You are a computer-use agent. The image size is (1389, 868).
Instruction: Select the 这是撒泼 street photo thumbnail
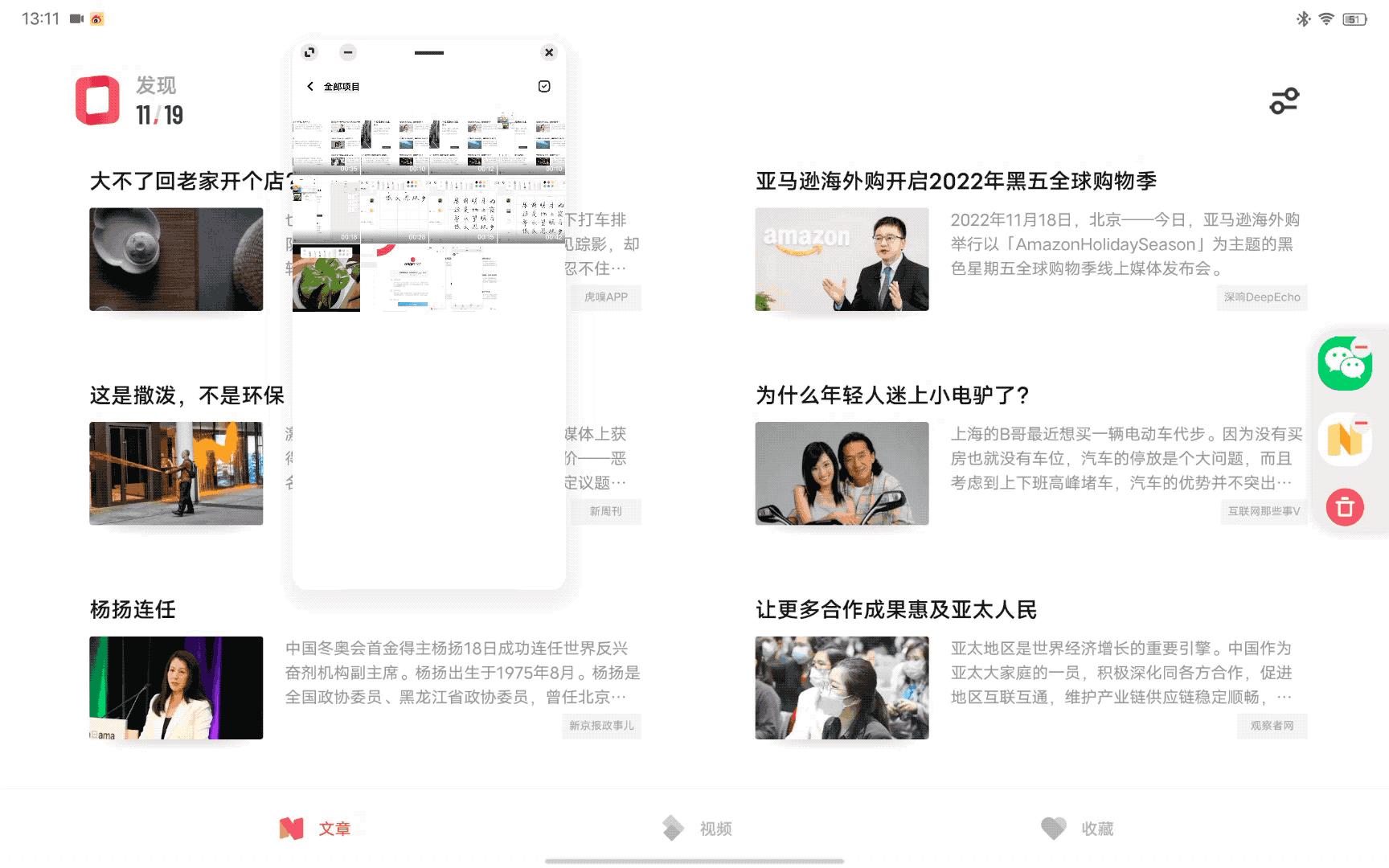(176, 473)
